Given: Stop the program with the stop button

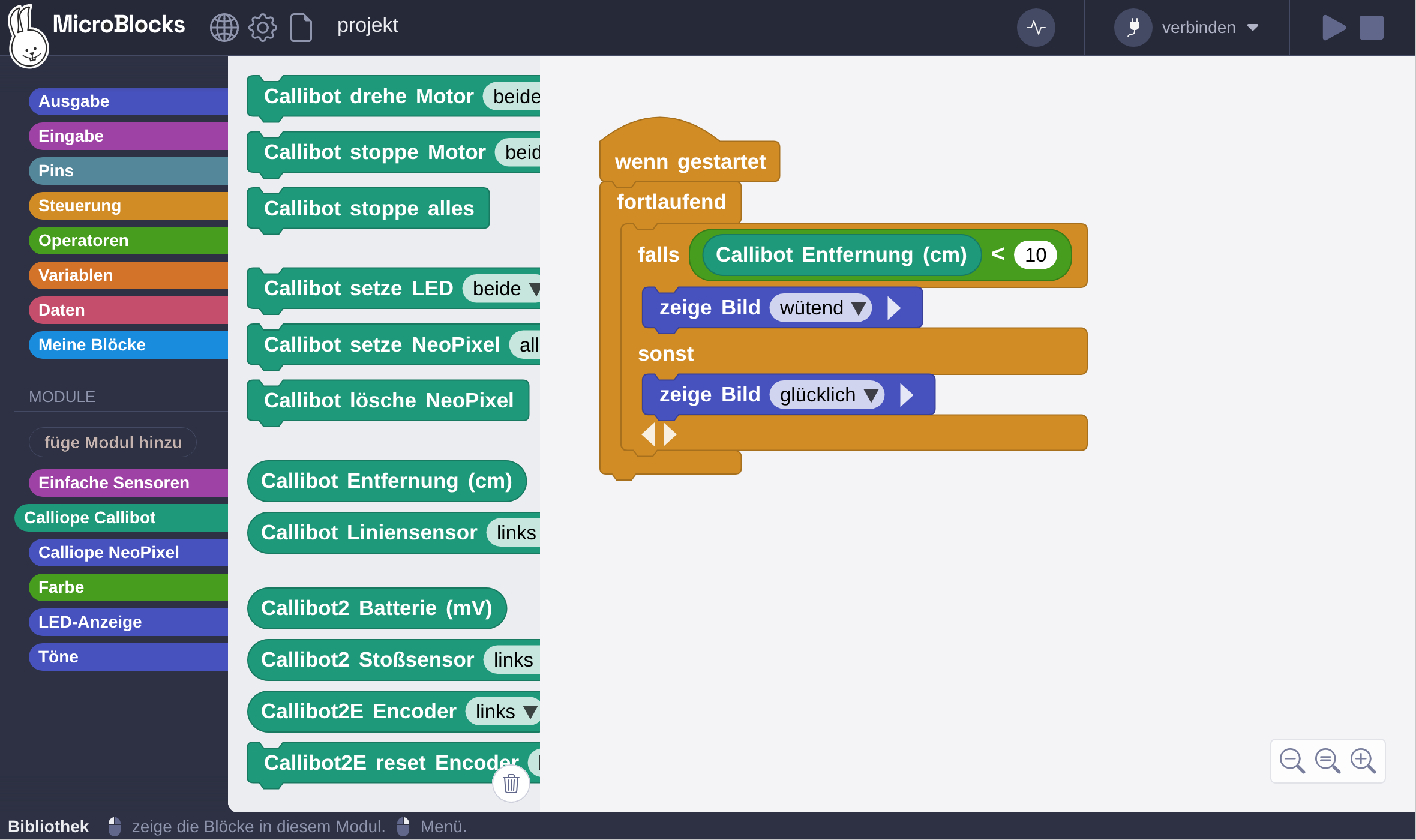Looking at the screenshot, I should (x=1372, y=28).
